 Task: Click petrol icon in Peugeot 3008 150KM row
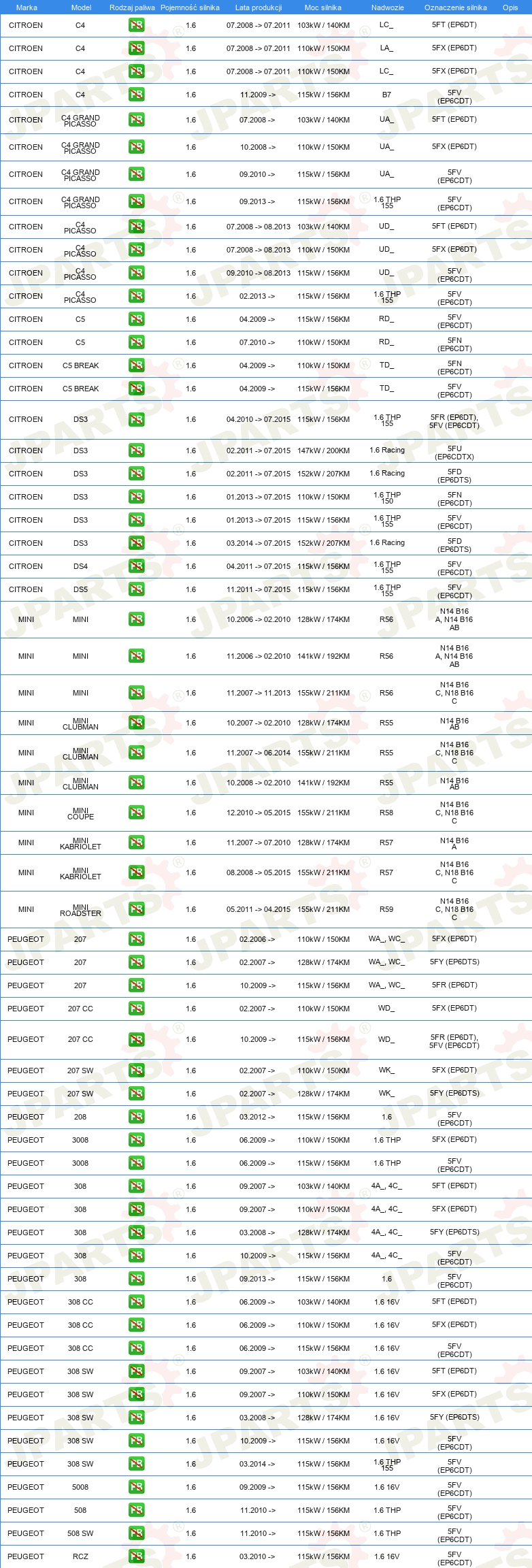coord(136,1140)
